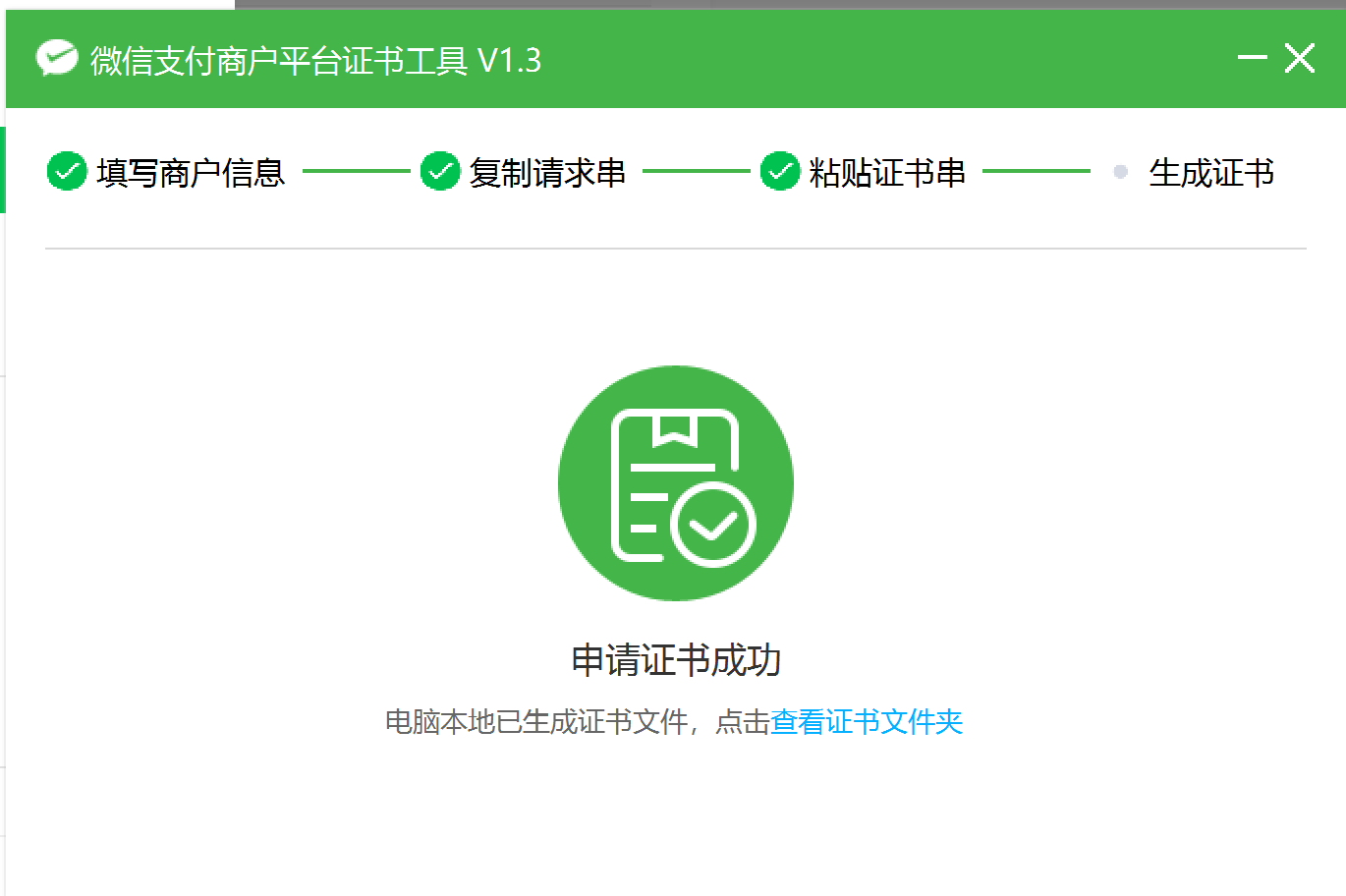Click progress line between 粘贴证书串 and 生成证书
The image size is (1346, 896).
point(1036,171)
